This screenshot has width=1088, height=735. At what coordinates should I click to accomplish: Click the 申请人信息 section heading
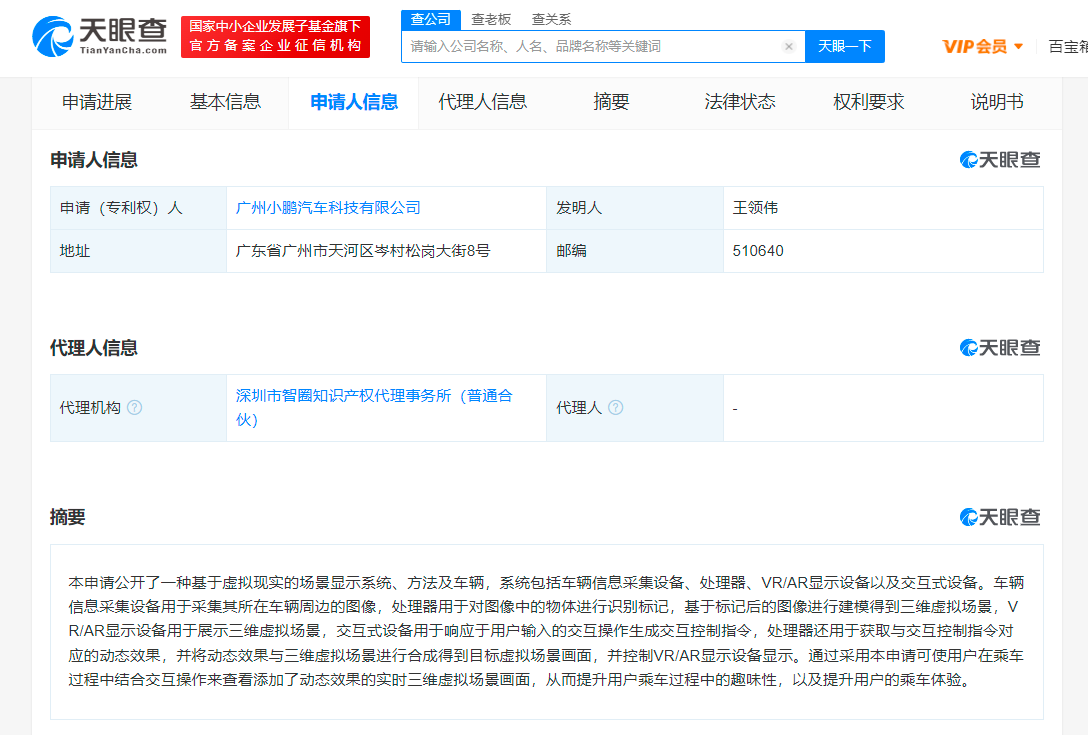coord(94,160)
